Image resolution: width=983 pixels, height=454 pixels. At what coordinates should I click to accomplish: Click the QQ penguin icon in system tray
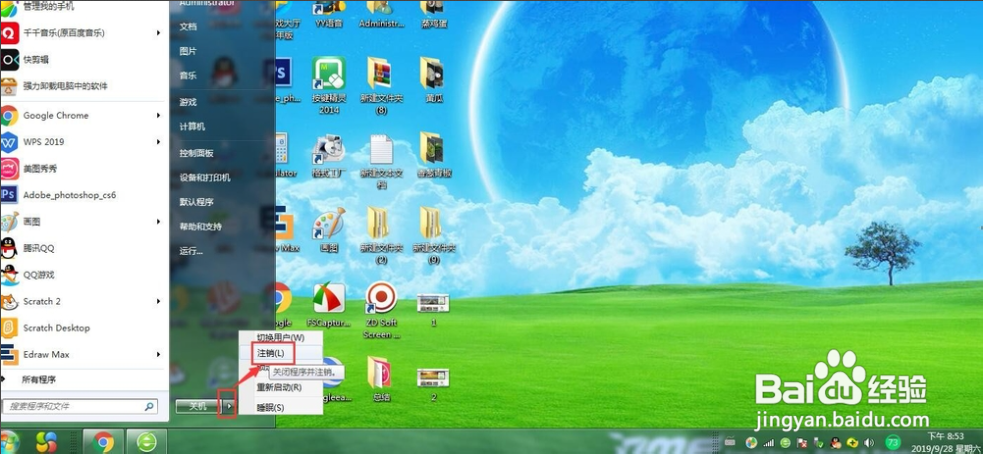click(x=836, y=443)
